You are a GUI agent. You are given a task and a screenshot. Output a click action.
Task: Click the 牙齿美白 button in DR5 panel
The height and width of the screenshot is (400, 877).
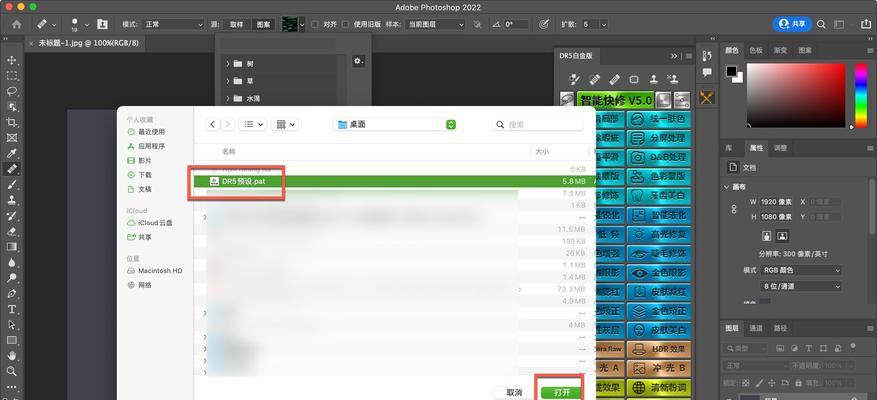click(658, 196)
